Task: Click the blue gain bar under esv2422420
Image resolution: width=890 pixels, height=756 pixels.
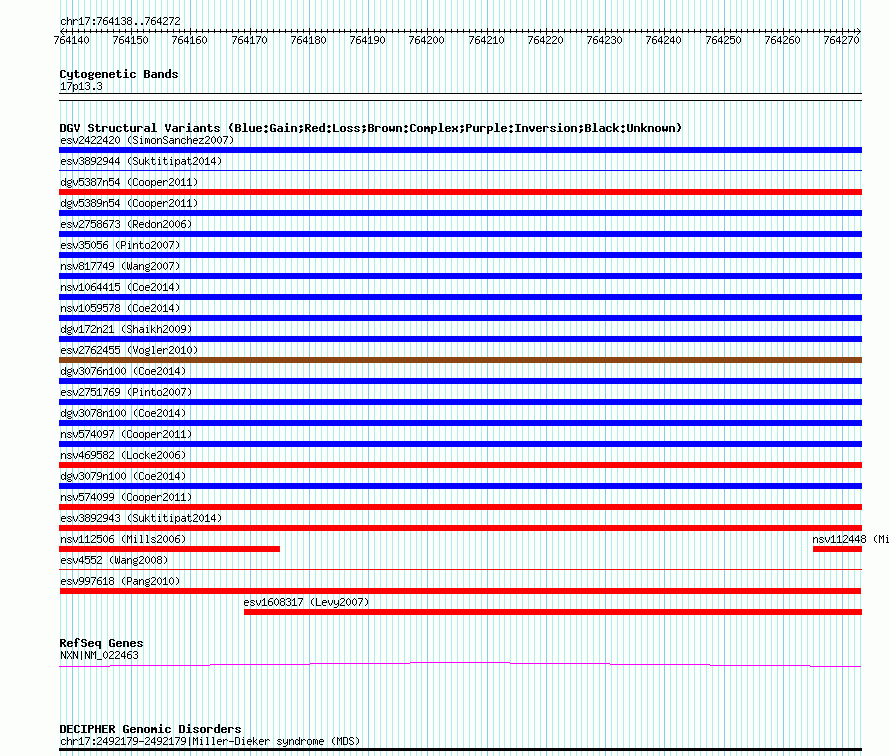Action: point(460,150)
